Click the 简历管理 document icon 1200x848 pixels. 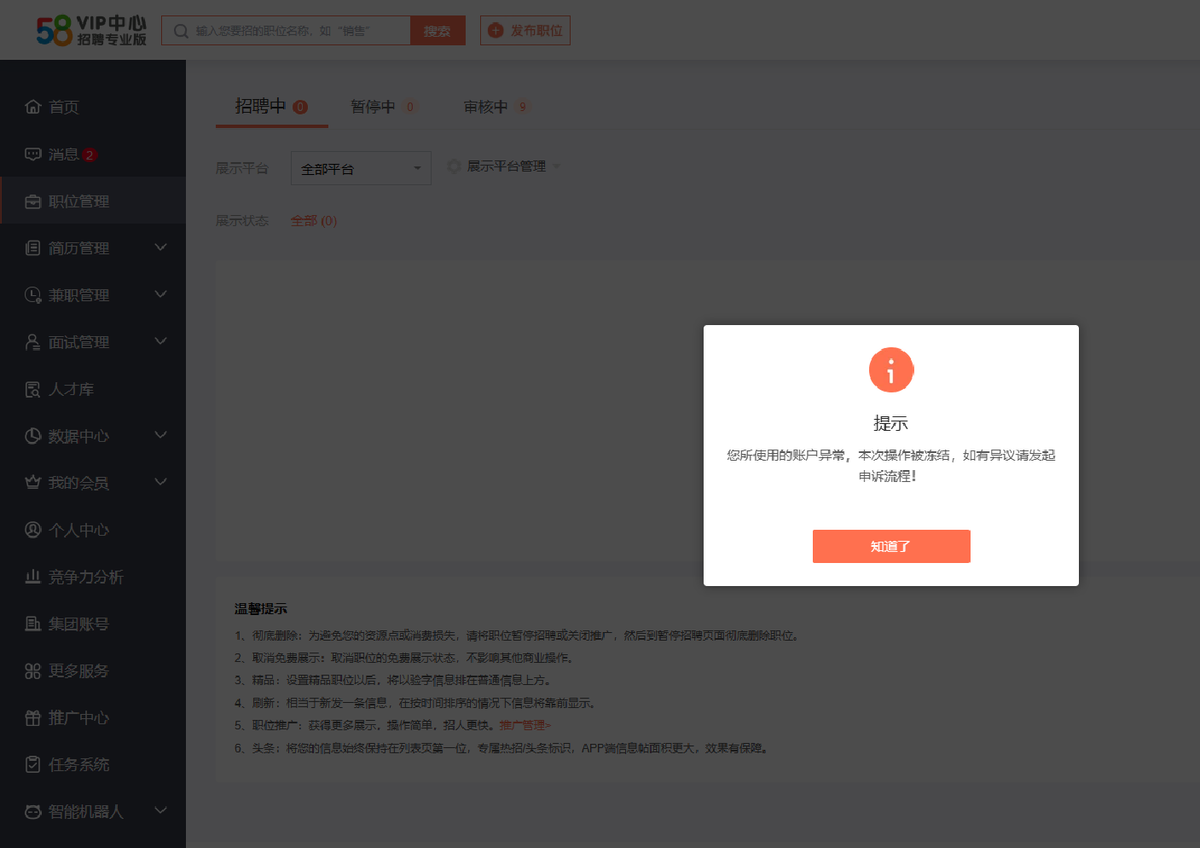[x=33, y=248]
